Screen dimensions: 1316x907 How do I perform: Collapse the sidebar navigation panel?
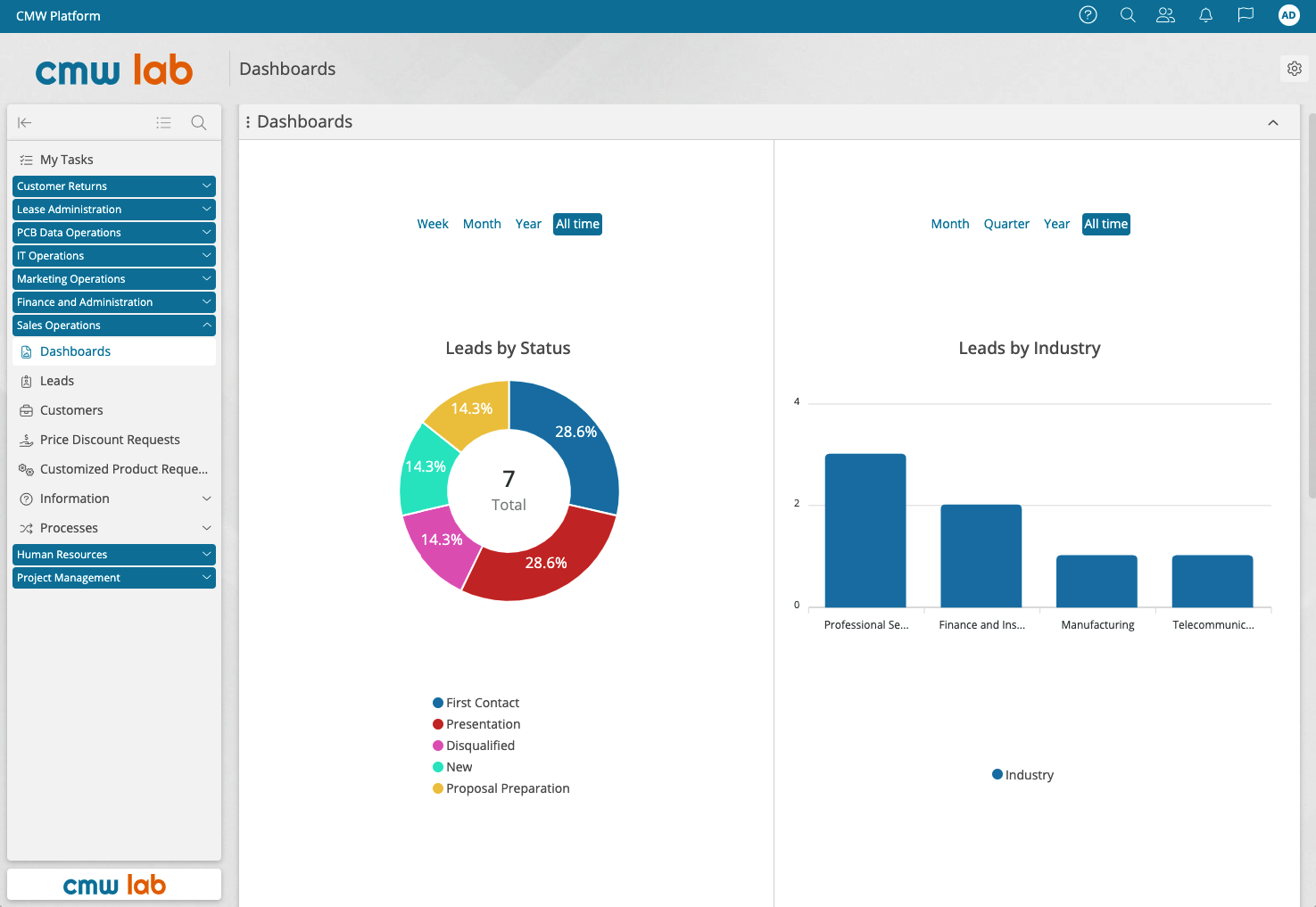coord(25,122)
